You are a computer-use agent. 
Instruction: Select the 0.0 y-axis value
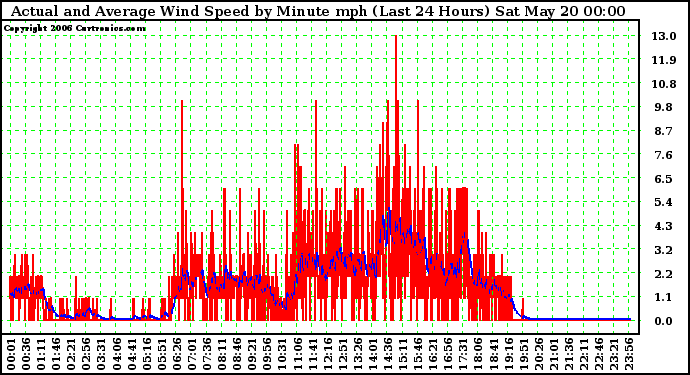coord(664,321)
